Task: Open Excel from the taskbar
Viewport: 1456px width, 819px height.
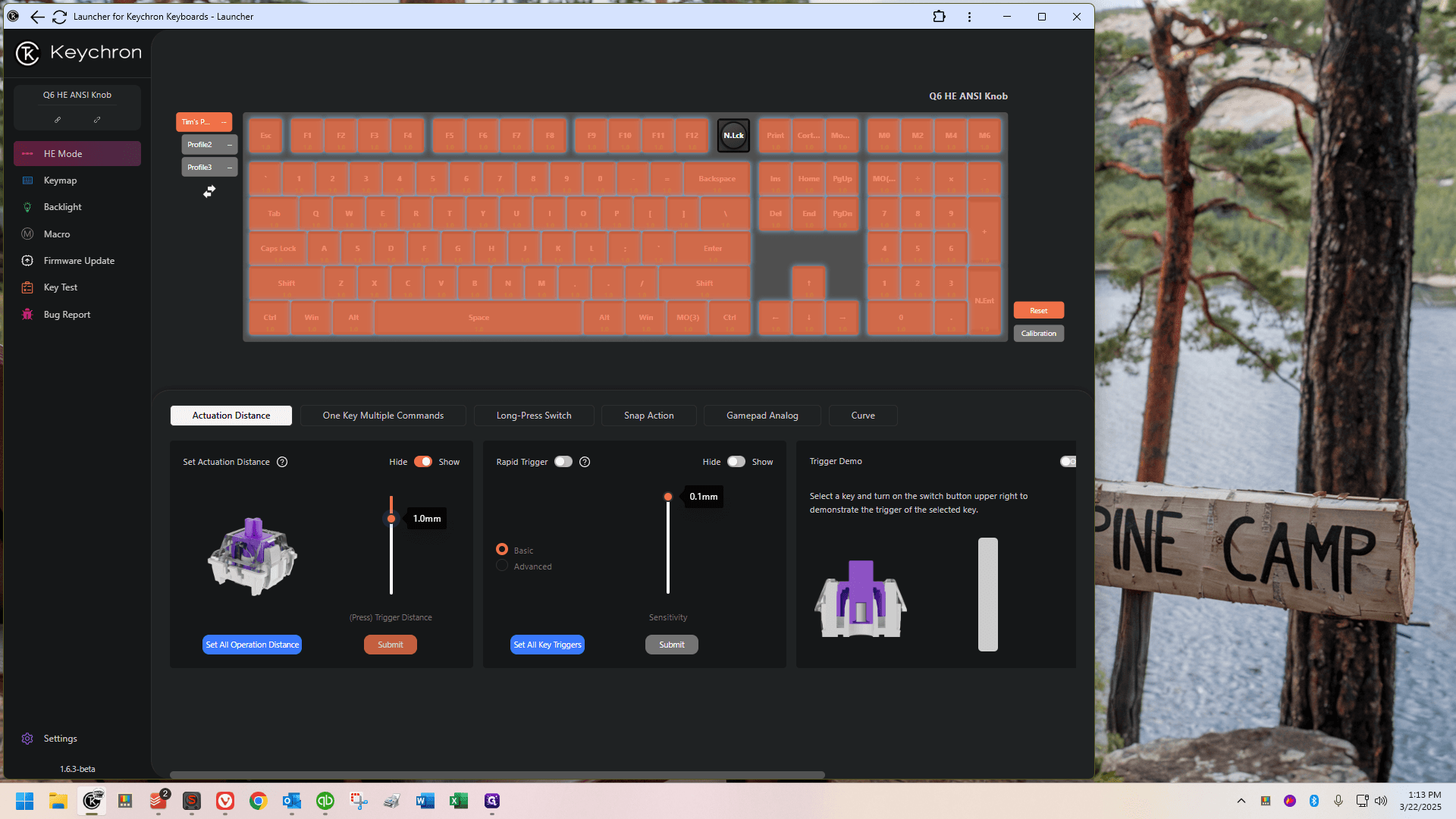Action: [459, 801]
